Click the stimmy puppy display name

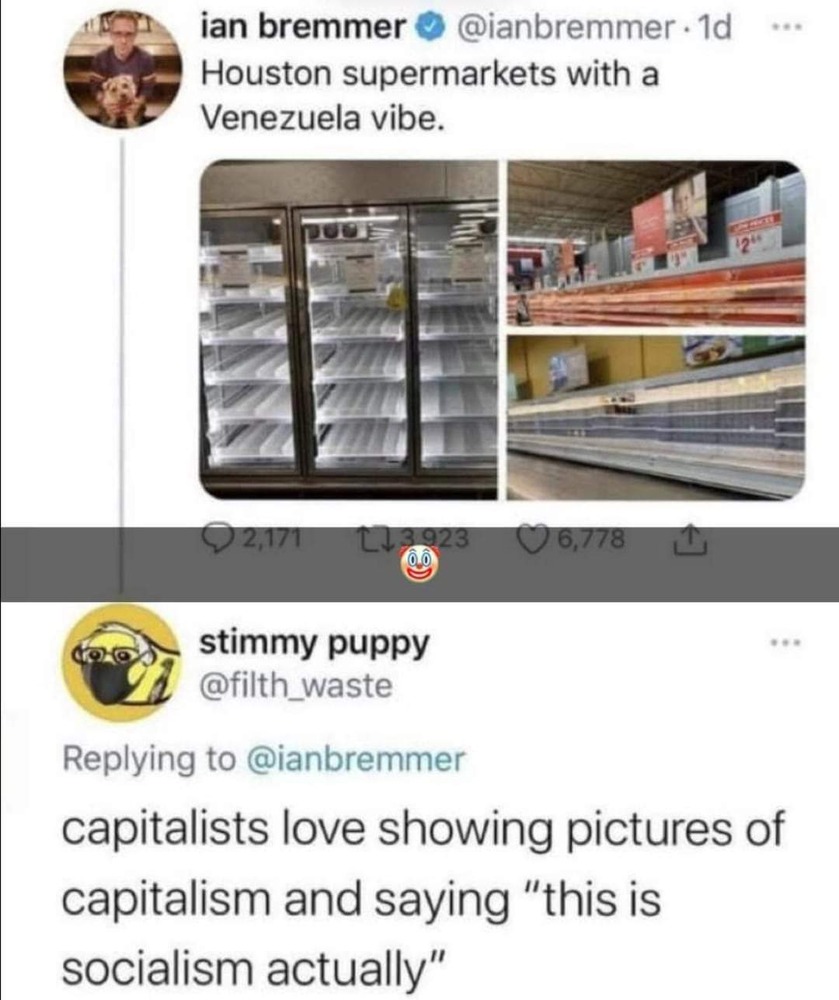[x=315, y=644]
